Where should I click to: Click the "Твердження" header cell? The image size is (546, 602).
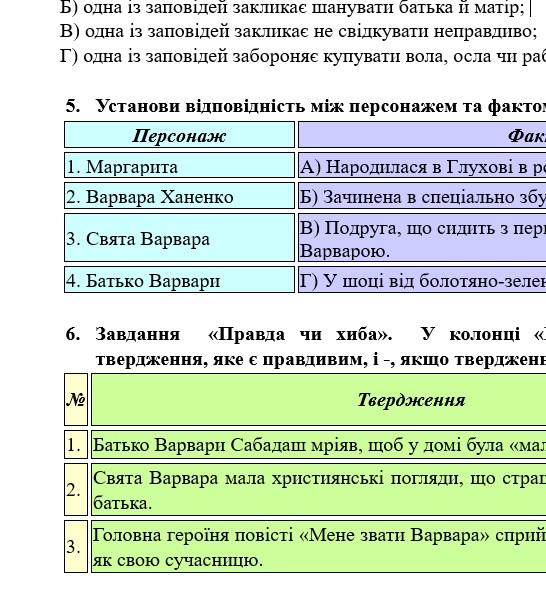click(319, 399)
